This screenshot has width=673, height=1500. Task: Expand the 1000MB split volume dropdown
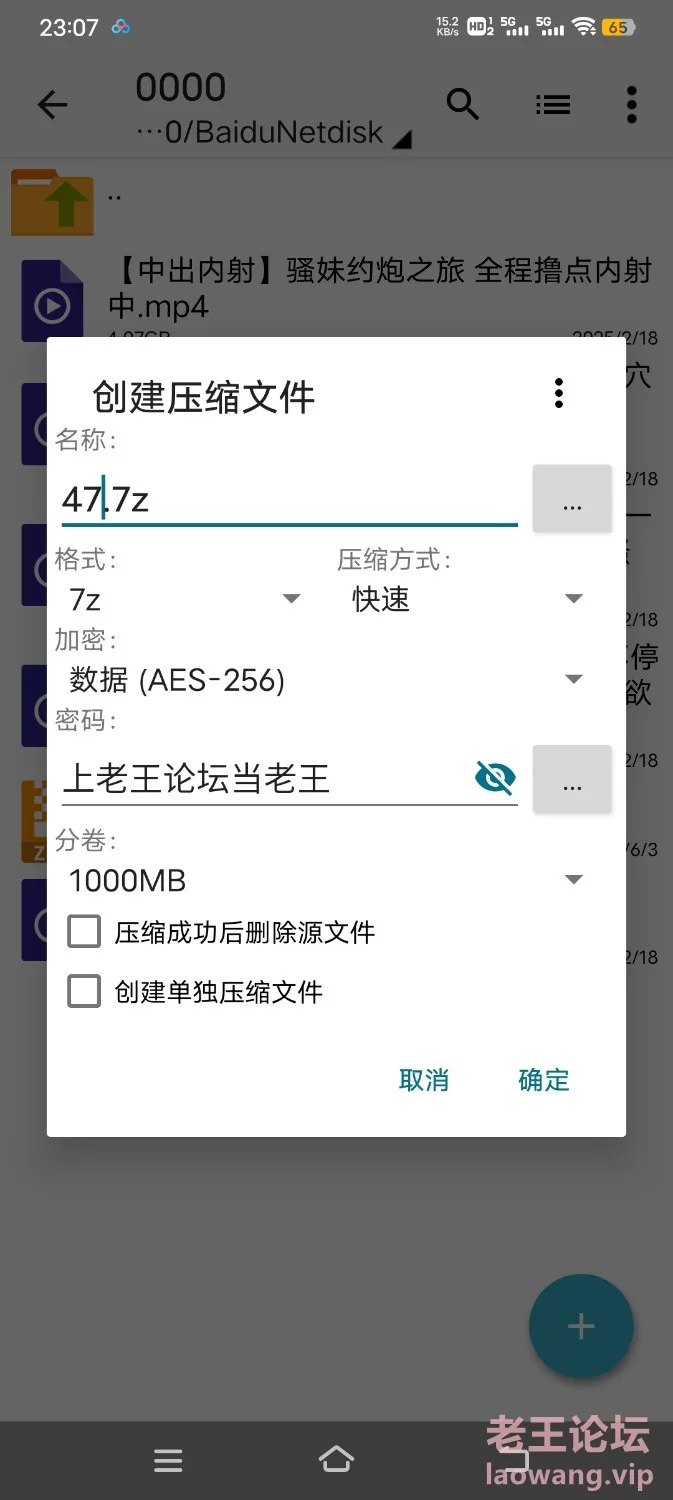point(325,881)
